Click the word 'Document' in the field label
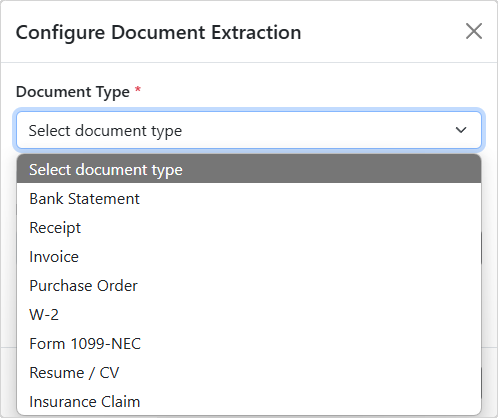The width and height of the screenshot is (498, 418). click(x=54, y=92)
